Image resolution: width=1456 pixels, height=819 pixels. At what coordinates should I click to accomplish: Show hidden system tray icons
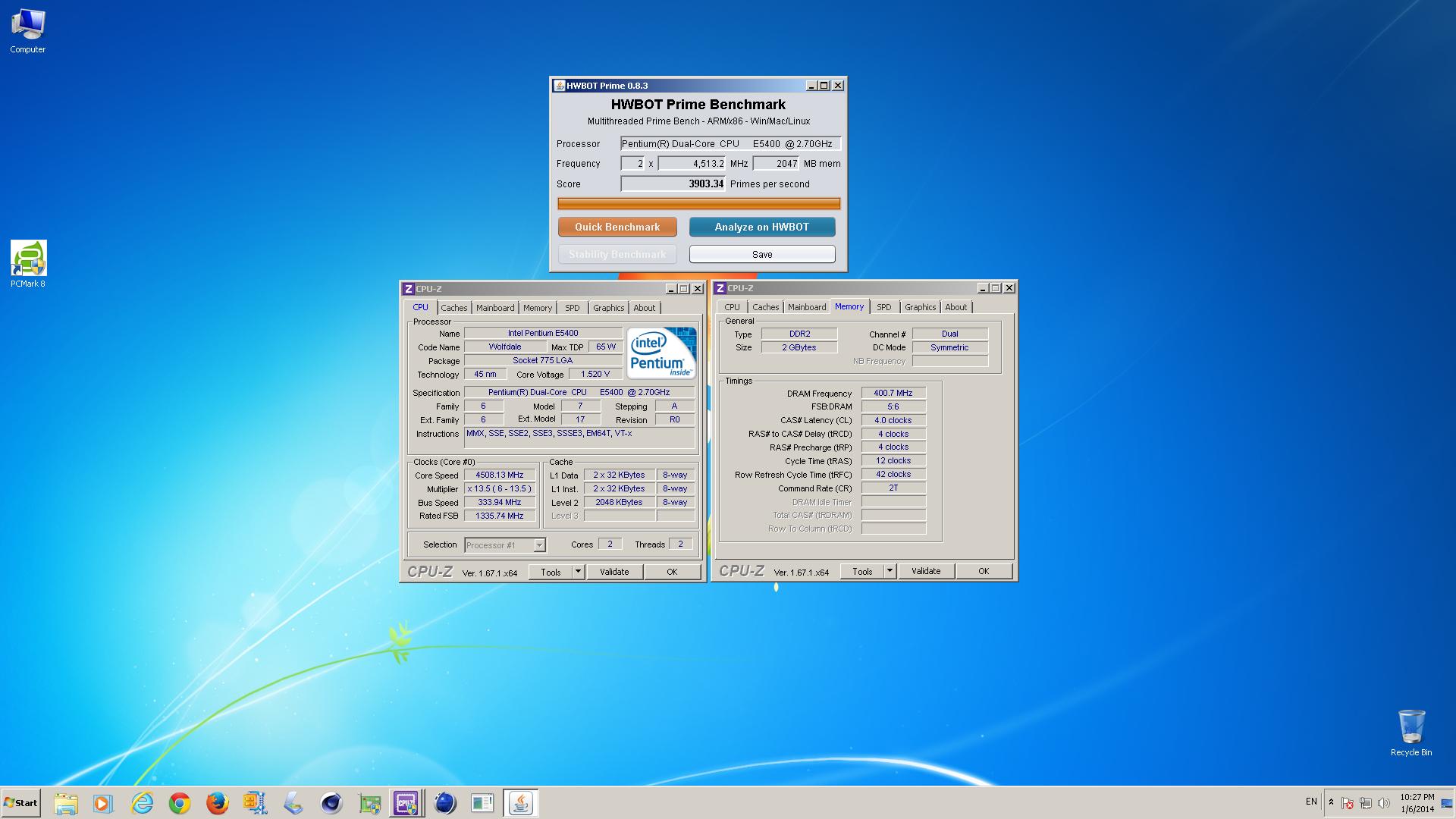pos(1331,802)
